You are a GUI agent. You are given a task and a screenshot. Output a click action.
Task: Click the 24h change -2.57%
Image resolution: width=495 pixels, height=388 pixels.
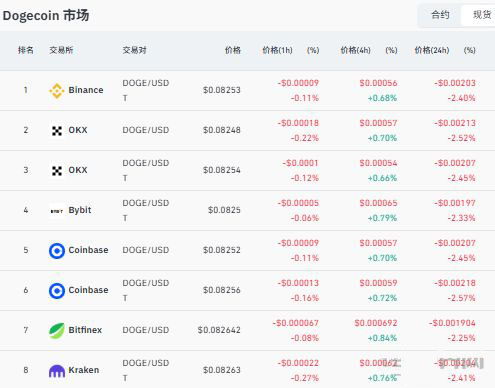(x=461, y=298)
